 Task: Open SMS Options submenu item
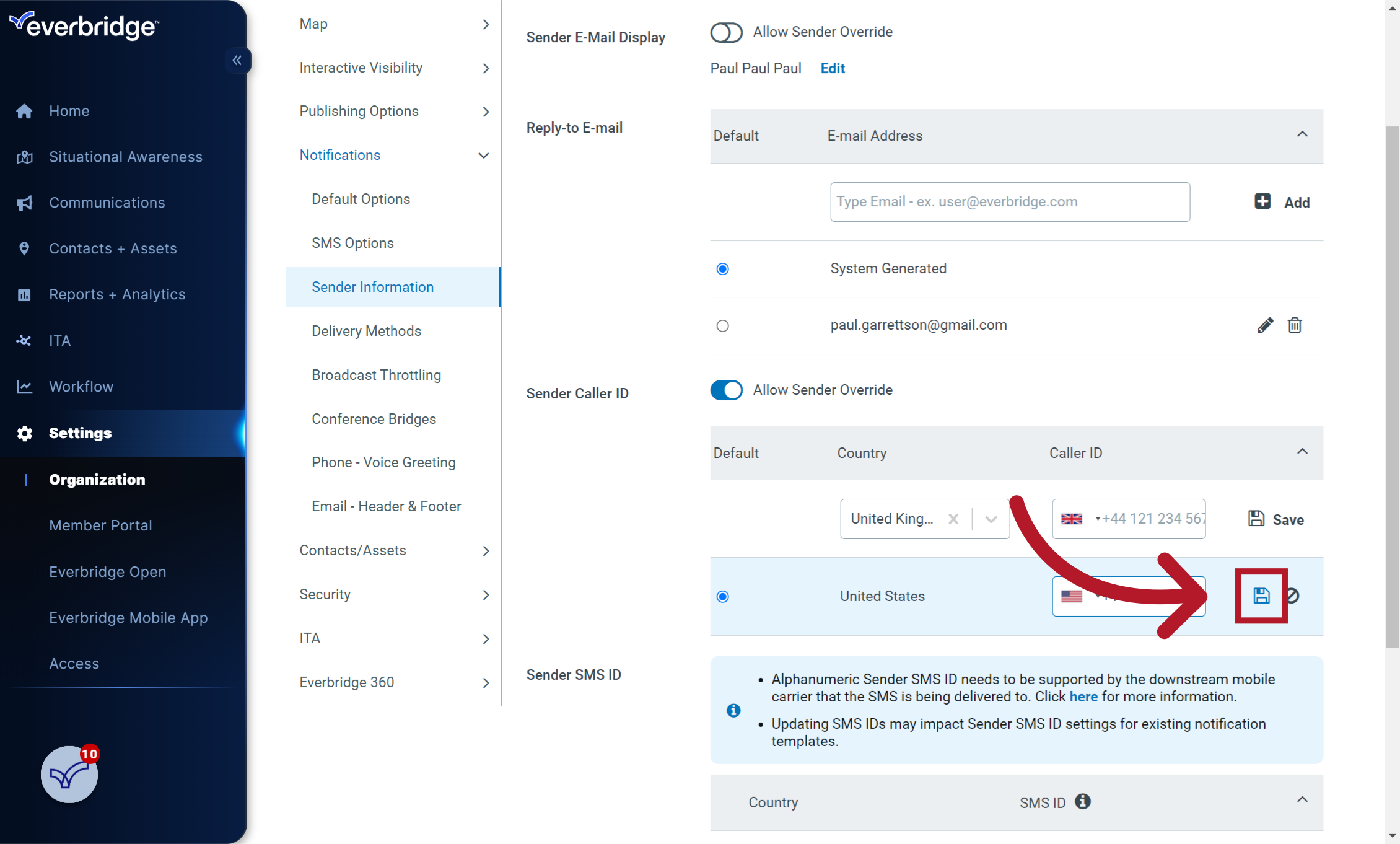pos(353,244)
